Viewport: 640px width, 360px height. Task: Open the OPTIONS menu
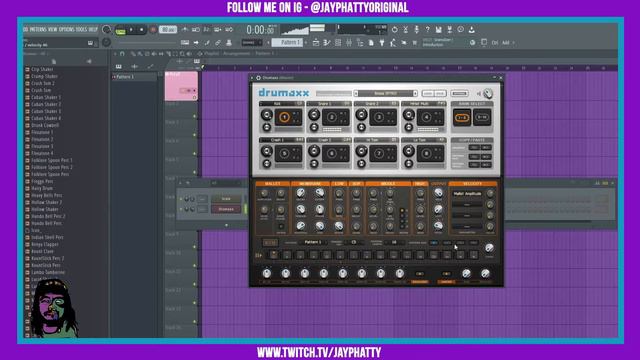tap(67, 29)
